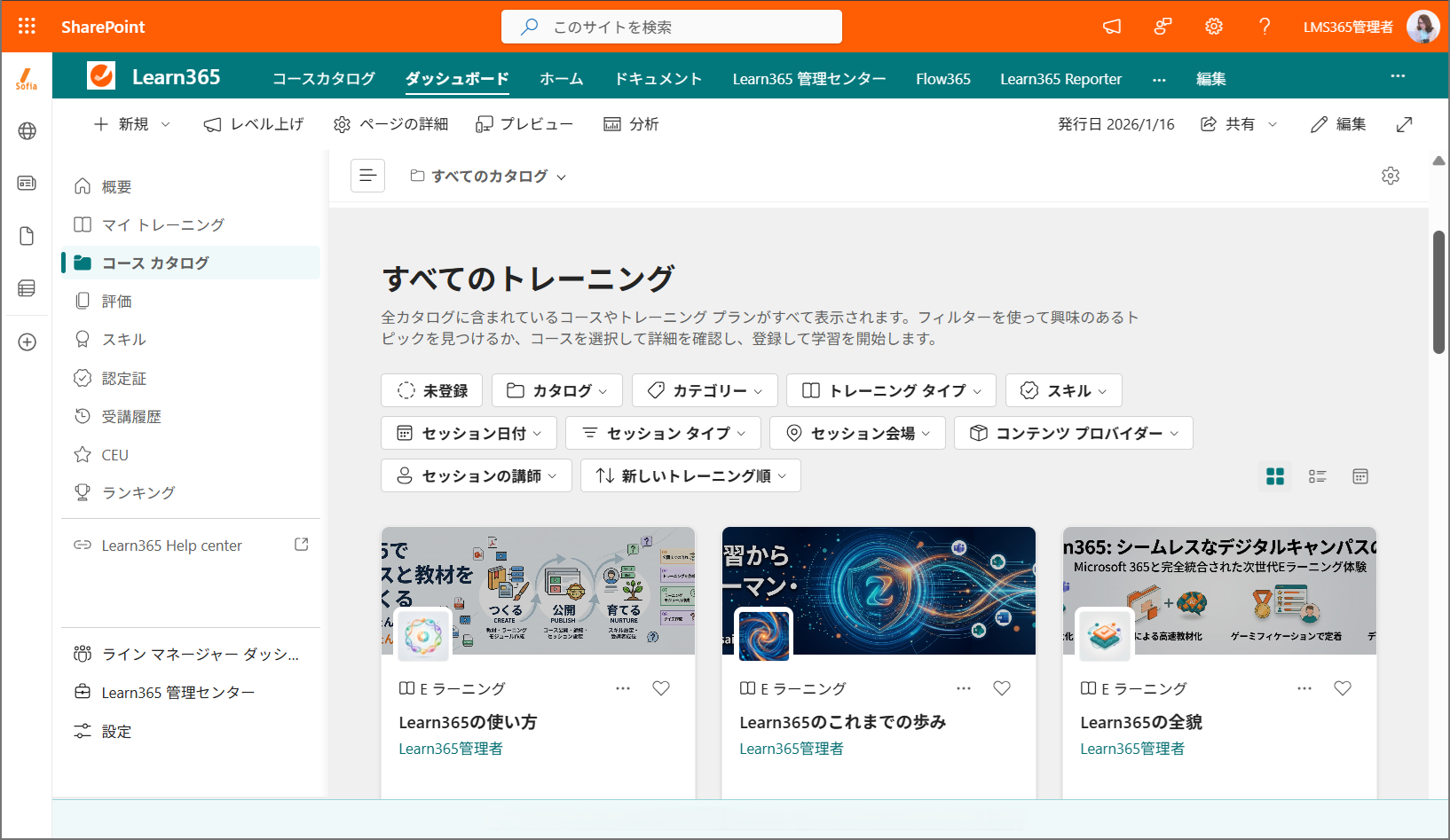Screen dimensions: 1450x840
Task: Switch to list view layout
Action: (x=1318, y=476)
